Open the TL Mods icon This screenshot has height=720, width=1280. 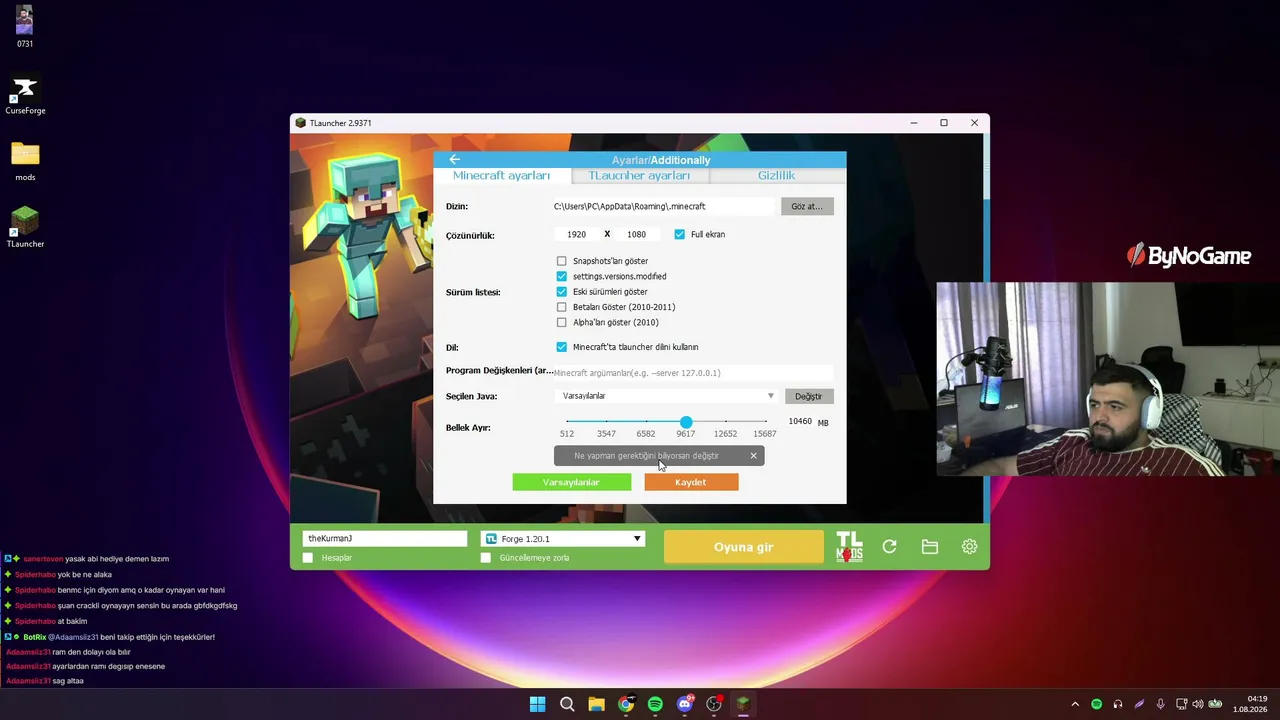click(849, 547)
